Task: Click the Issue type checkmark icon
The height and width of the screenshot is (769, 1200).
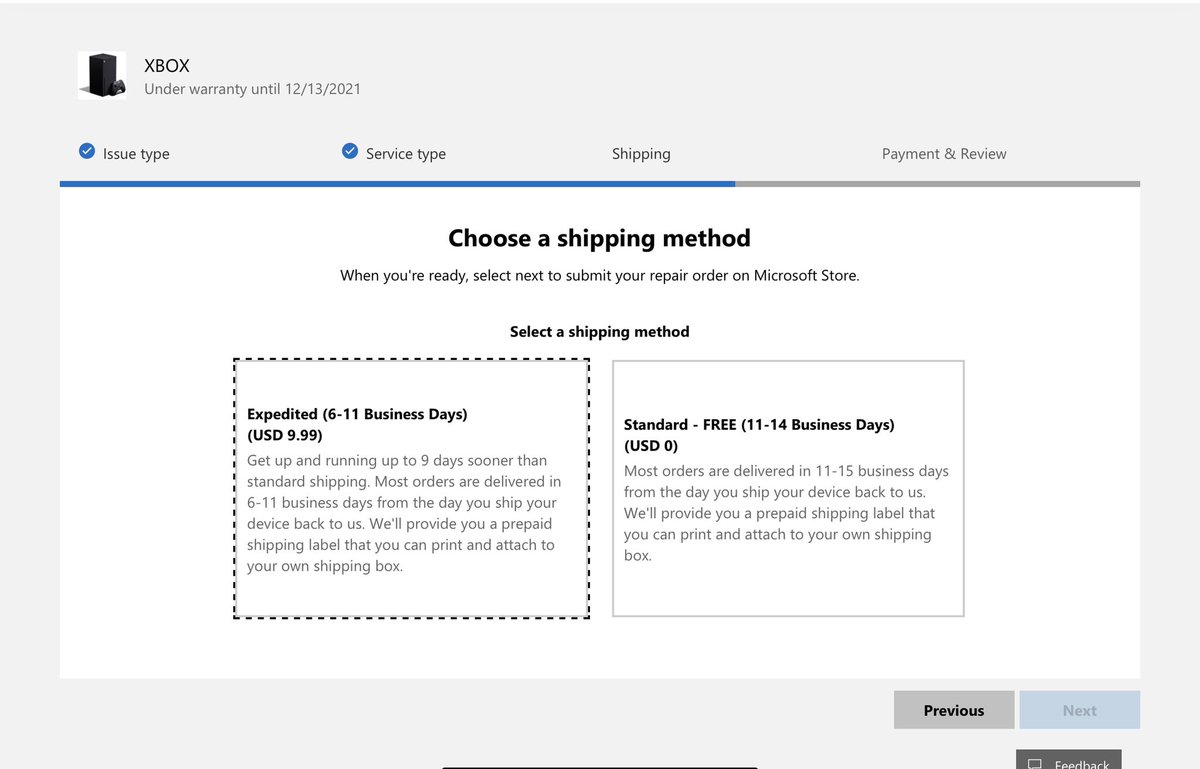Action: click(87, 152)
